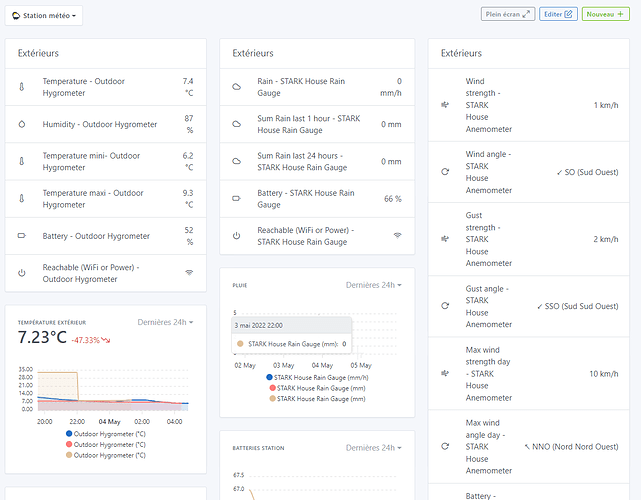Click the cloud icon beside Rain - STARK House Rain Gauge
Screen dimensions: 641x500
[x=237, y=87]
